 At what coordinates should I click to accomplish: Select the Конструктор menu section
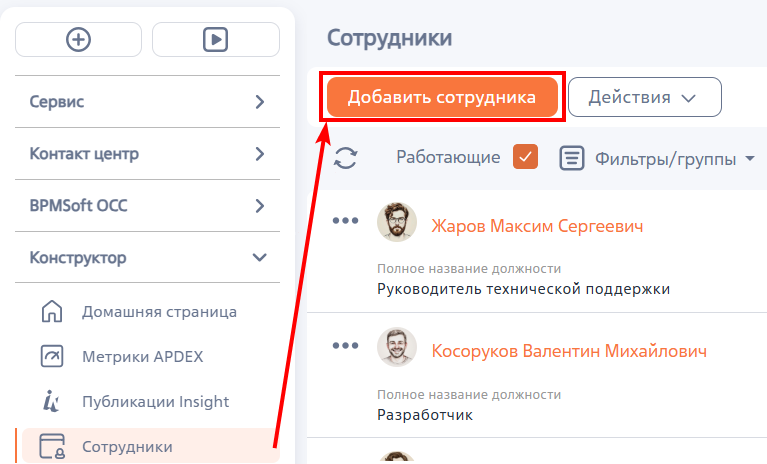(x=147, y=257)
